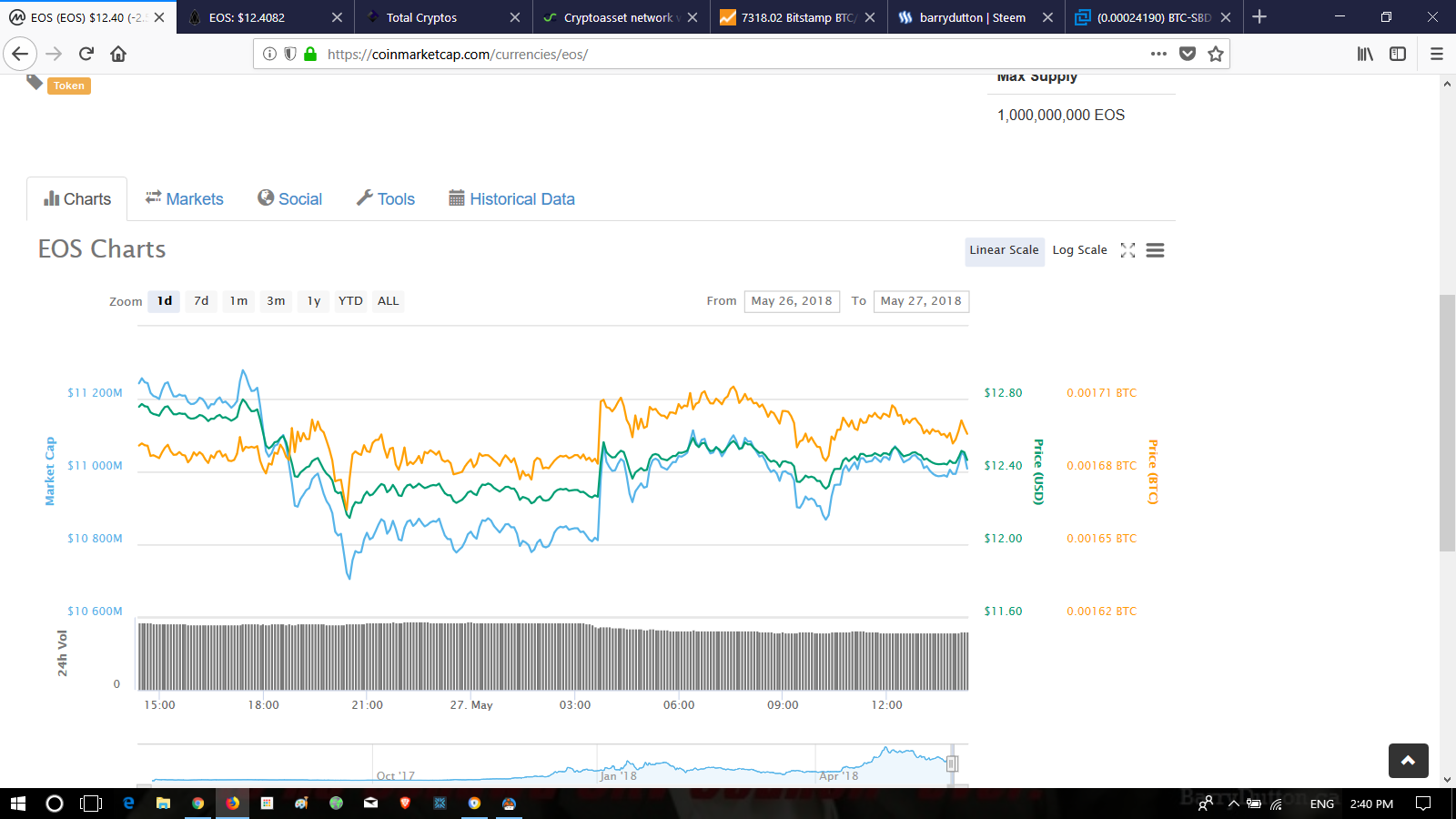
Task: Expand chart to full screen
Action: [1127, 250]
